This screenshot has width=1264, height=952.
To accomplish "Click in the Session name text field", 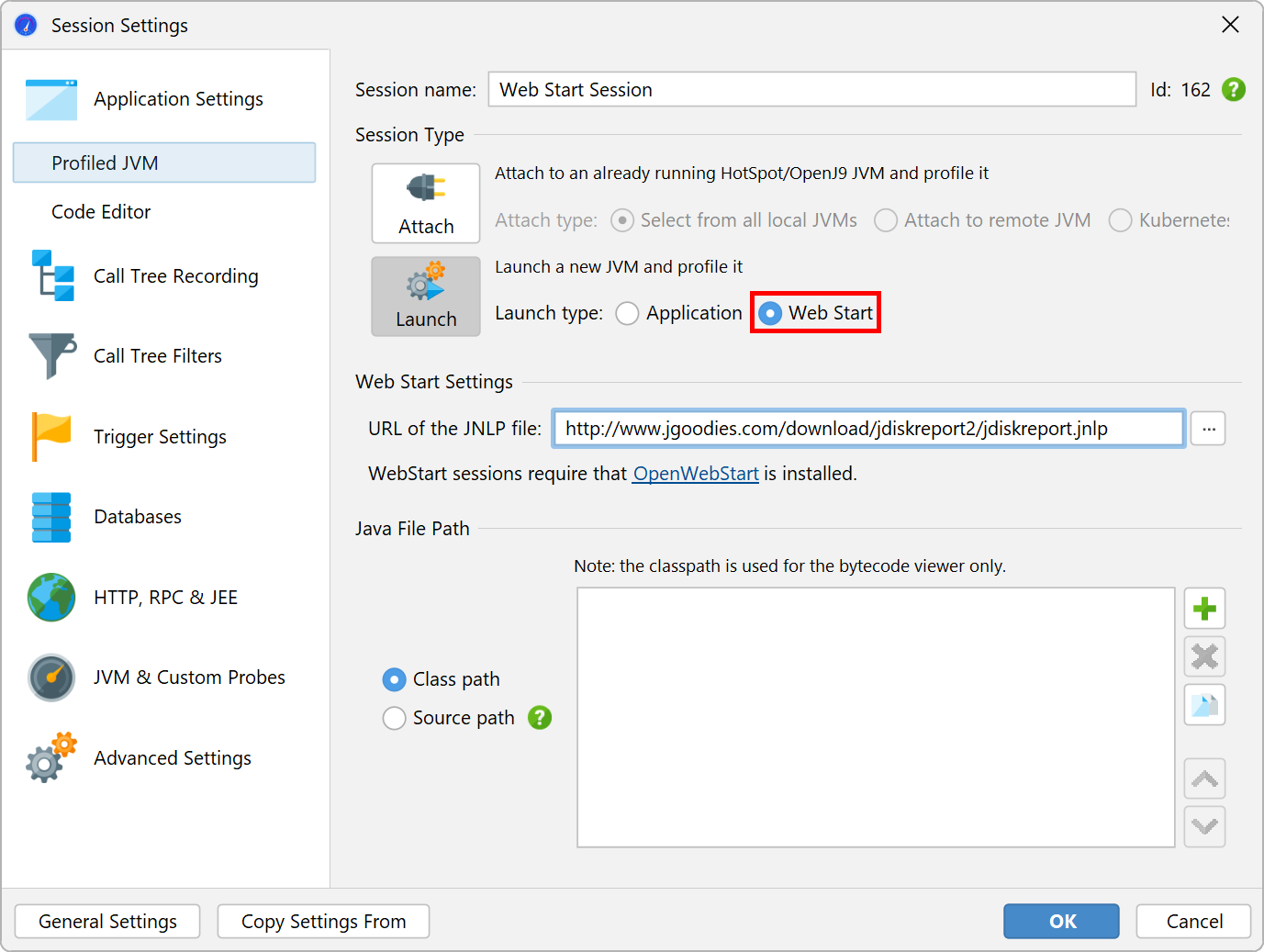I will pyautogui.click(x=811, y=90).
